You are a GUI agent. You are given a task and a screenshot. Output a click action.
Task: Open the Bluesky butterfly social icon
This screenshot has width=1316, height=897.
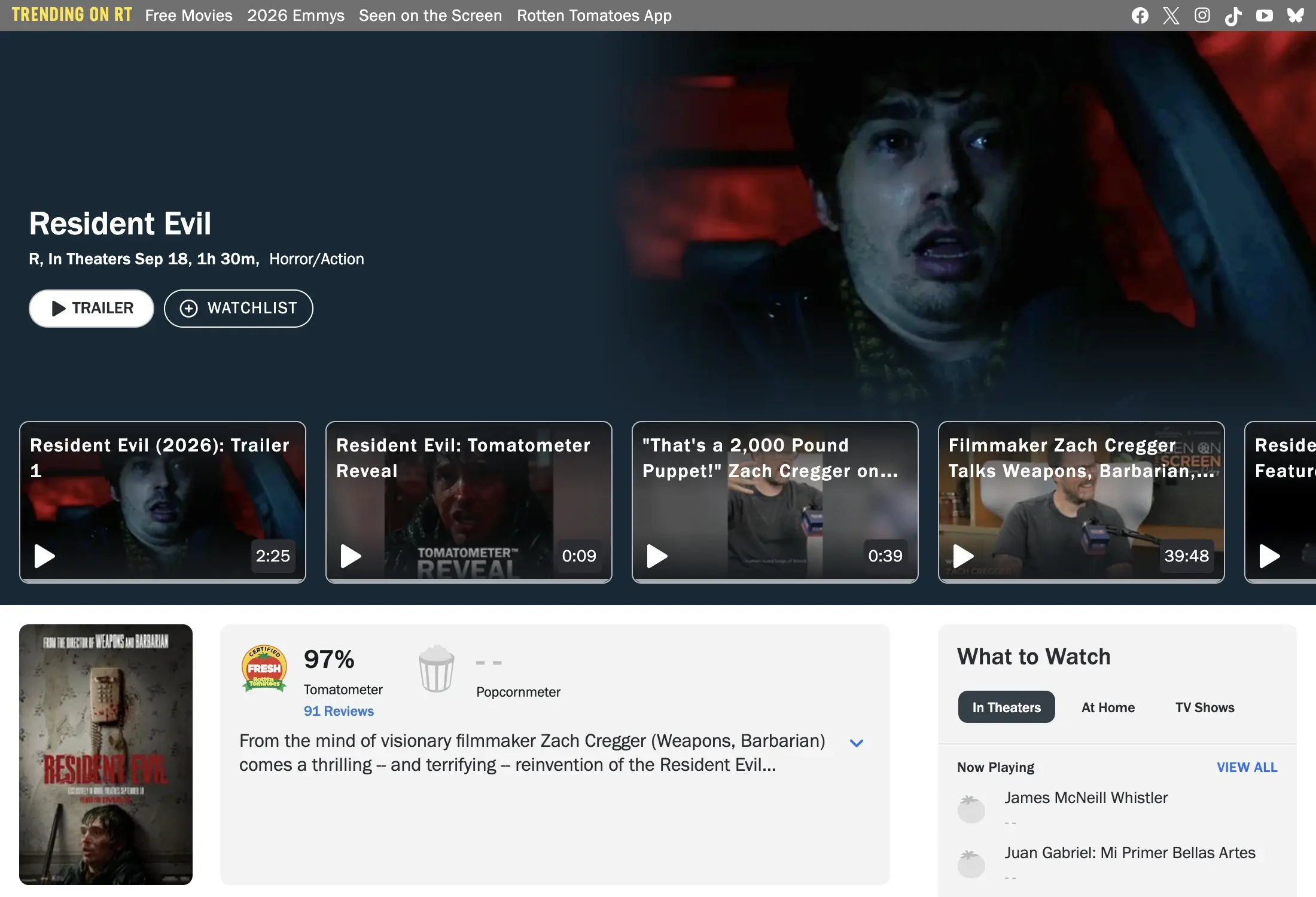coord(1296,16)
